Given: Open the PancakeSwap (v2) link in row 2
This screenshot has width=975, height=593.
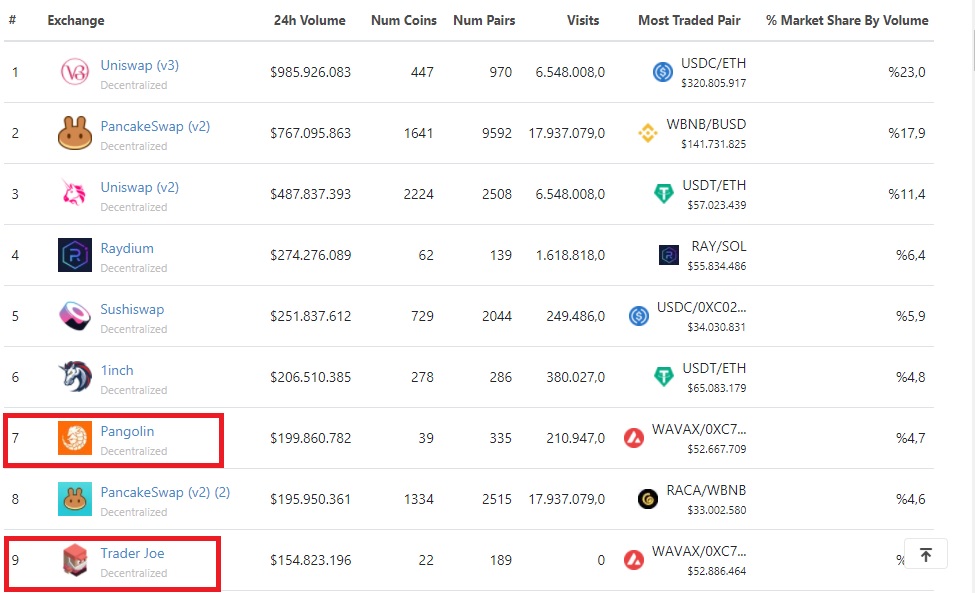Looking at the screenshot, I should point(155,126).
